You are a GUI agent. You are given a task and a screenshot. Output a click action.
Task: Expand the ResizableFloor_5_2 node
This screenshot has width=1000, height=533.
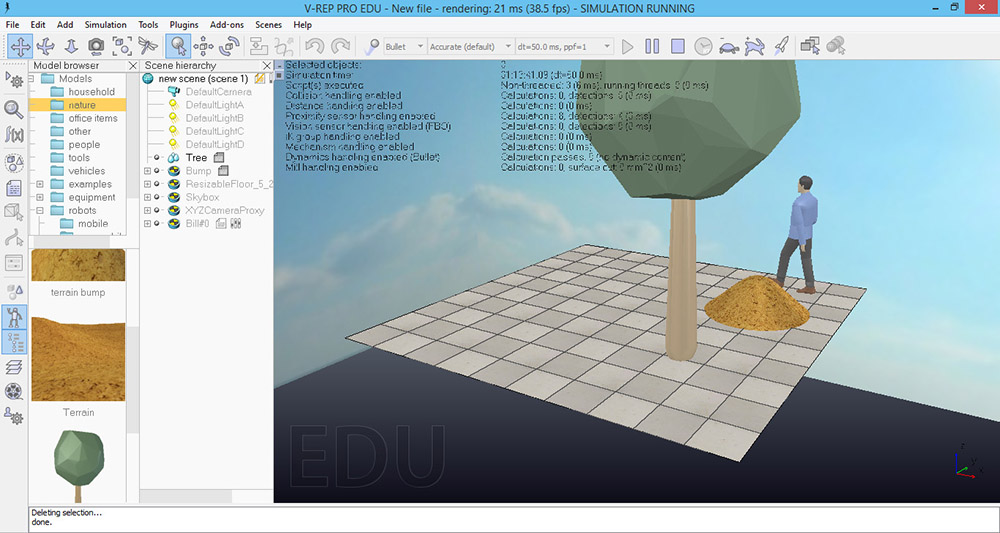coord(147,184)
